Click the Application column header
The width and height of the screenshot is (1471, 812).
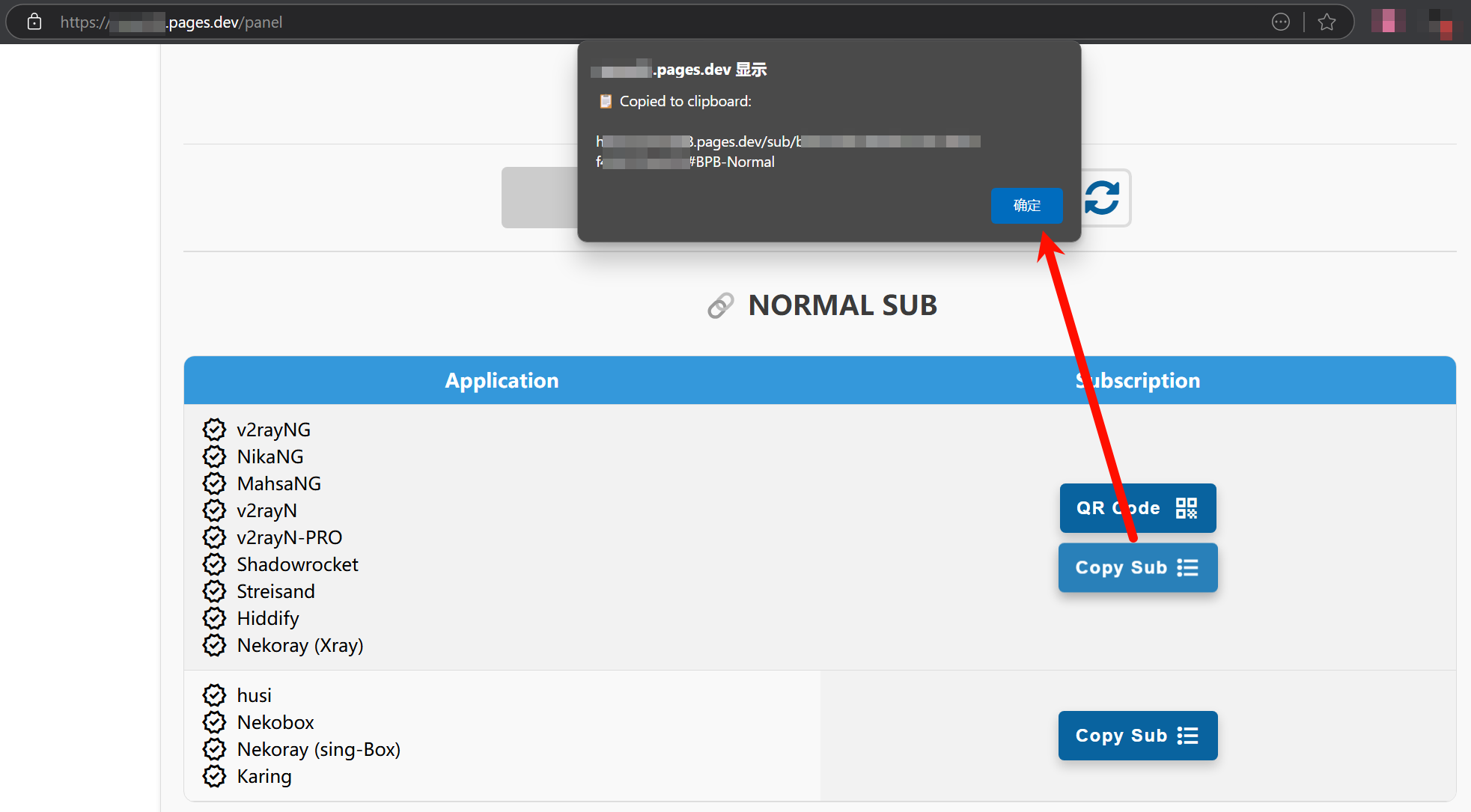pos(502,381)
